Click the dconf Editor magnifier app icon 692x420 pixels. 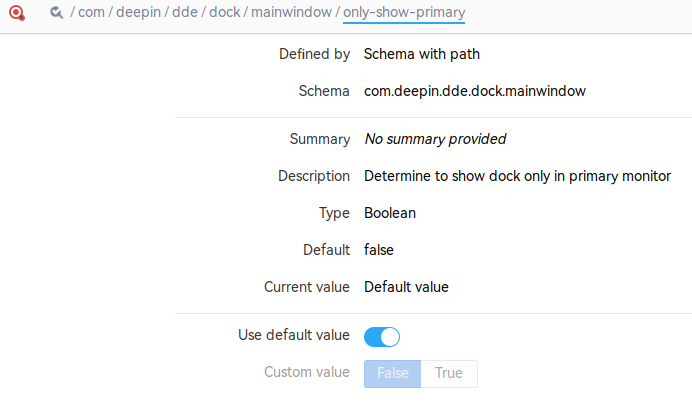tap(17, 13)
